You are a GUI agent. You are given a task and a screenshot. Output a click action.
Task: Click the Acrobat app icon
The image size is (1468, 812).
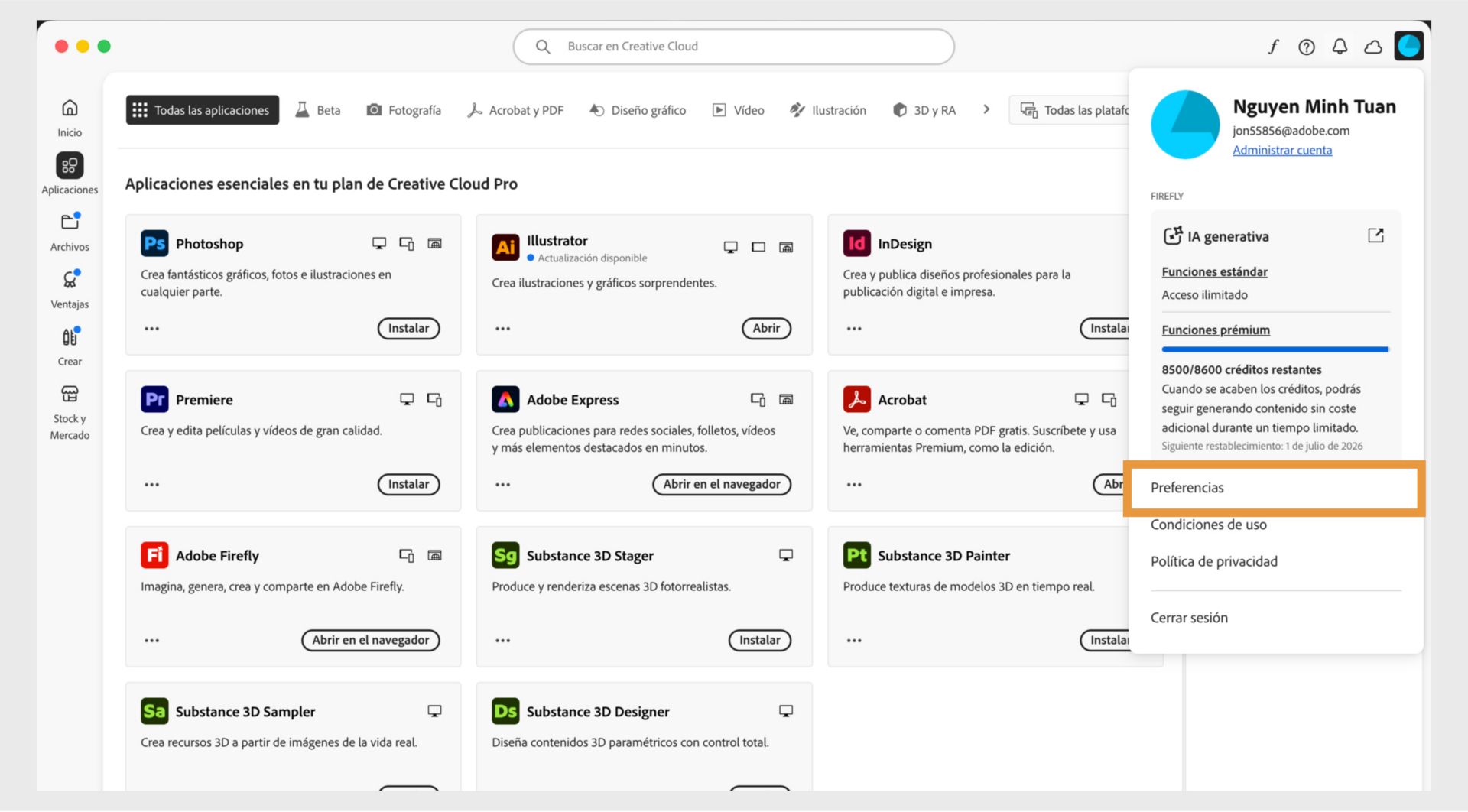point(856,399)
